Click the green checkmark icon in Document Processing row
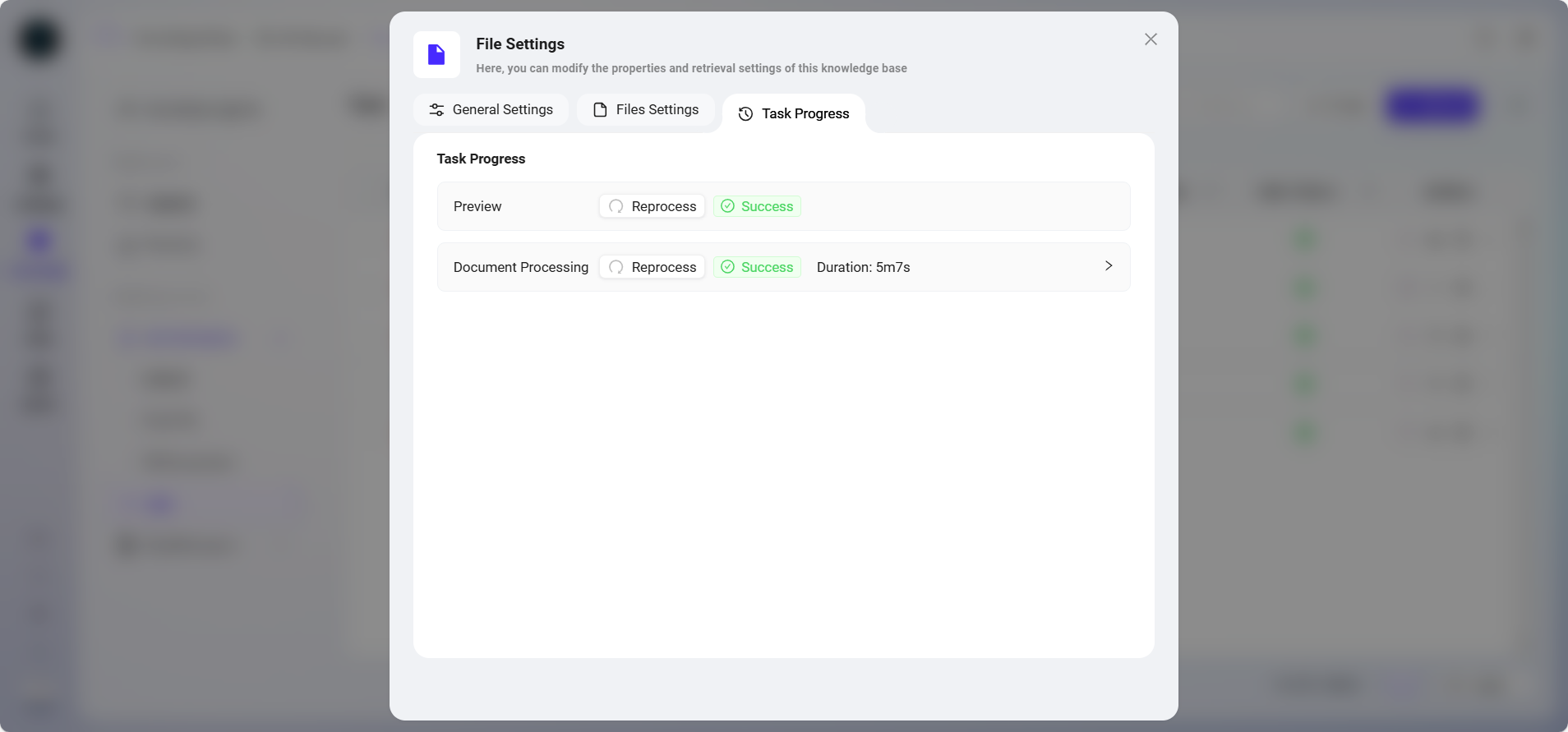 [727, 267]
